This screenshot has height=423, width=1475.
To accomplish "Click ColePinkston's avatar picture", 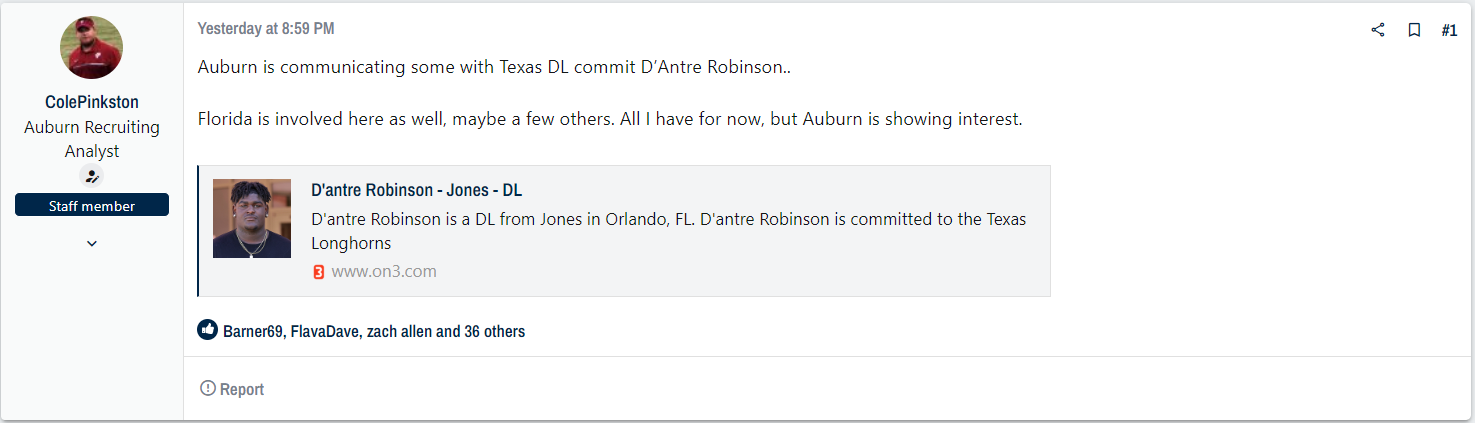I will 92,48.
